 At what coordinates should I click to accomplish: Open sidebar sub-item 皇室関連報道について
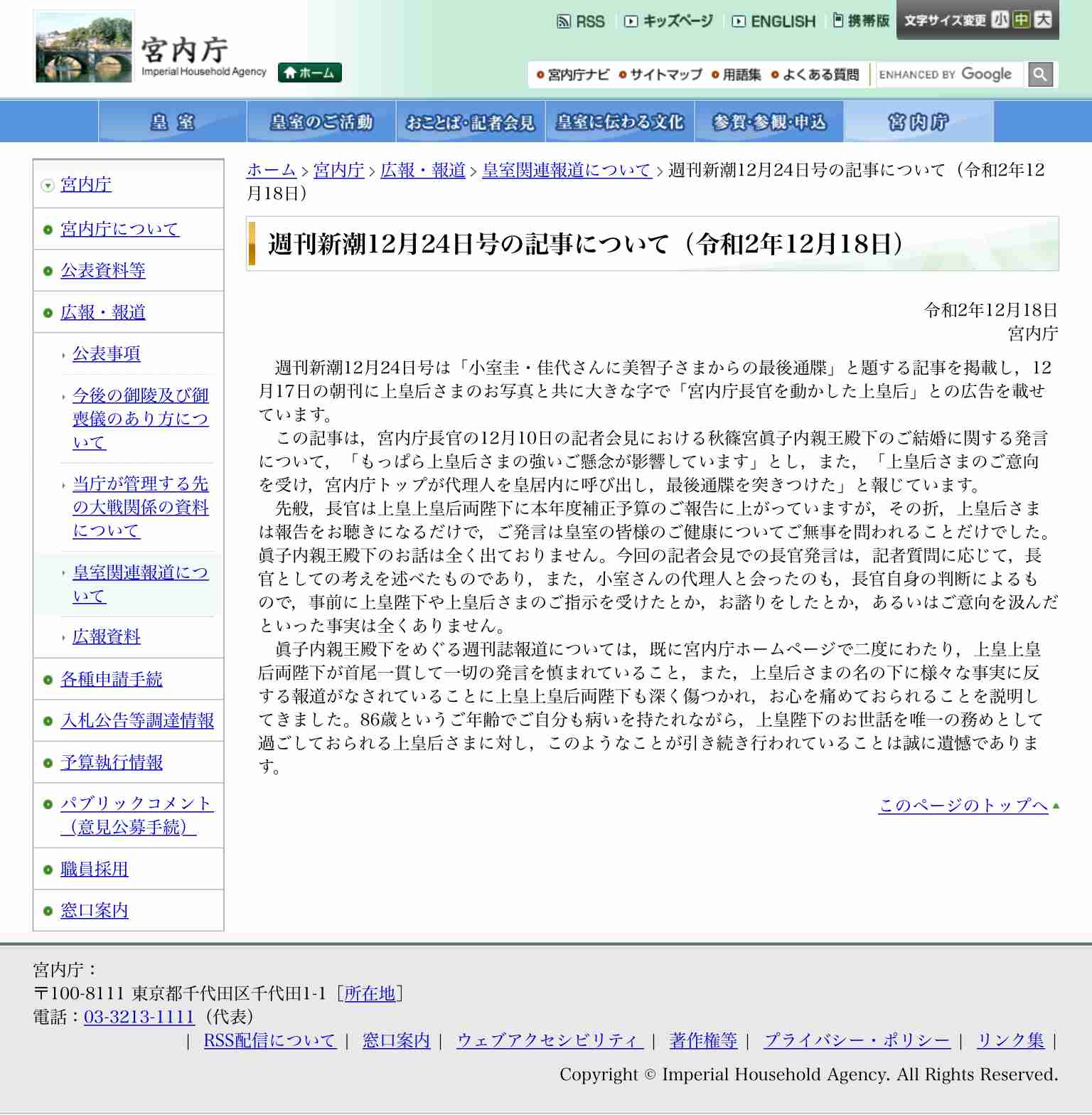click(x=141, y=584)
